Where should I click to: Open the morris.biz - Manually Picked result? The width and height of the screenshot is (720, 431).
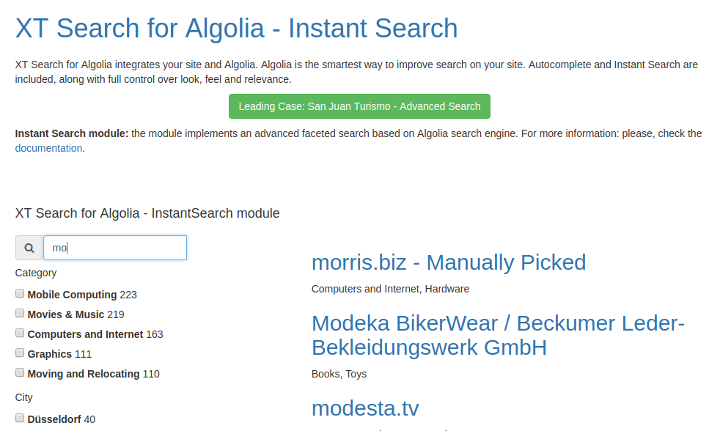[x=449, y=263]
